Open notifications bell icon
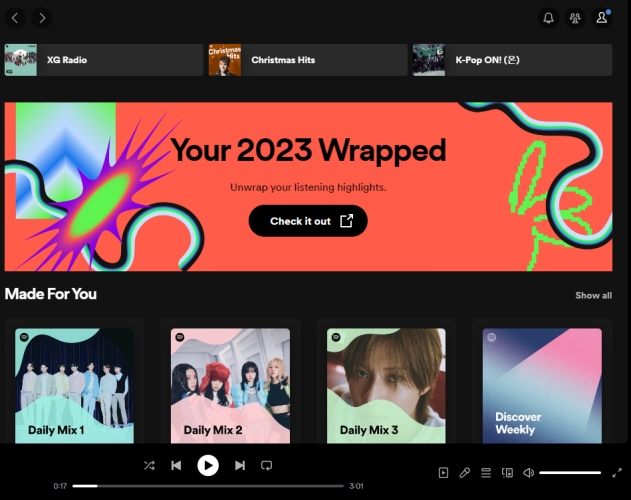The image size is (631, 500). pyautogui.click(x=548, y=18)
